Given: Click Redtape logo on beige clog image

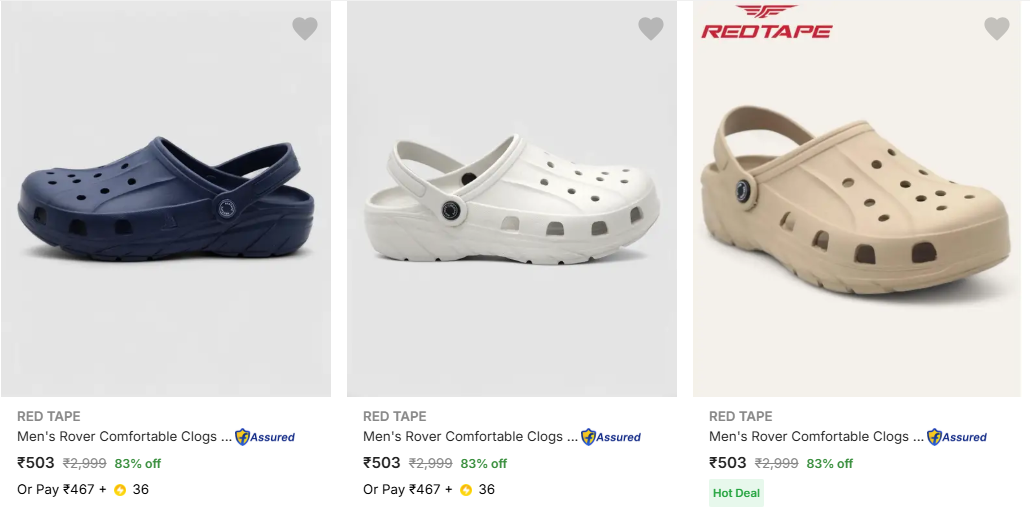Looking at the screenshot, I should click(x=767, y=22).
